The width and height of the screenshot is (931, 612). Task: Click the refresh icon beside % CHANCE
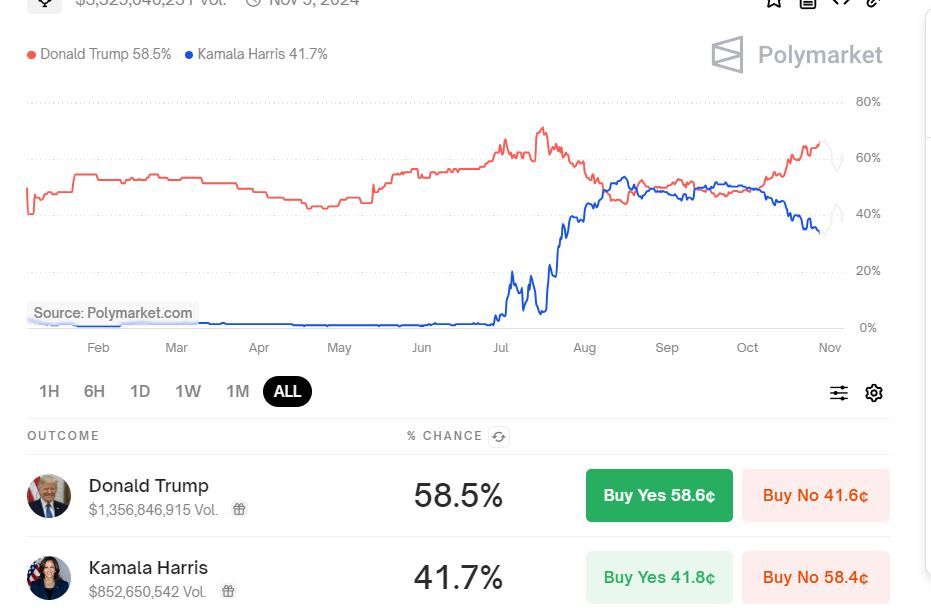[x=499, y=436]
